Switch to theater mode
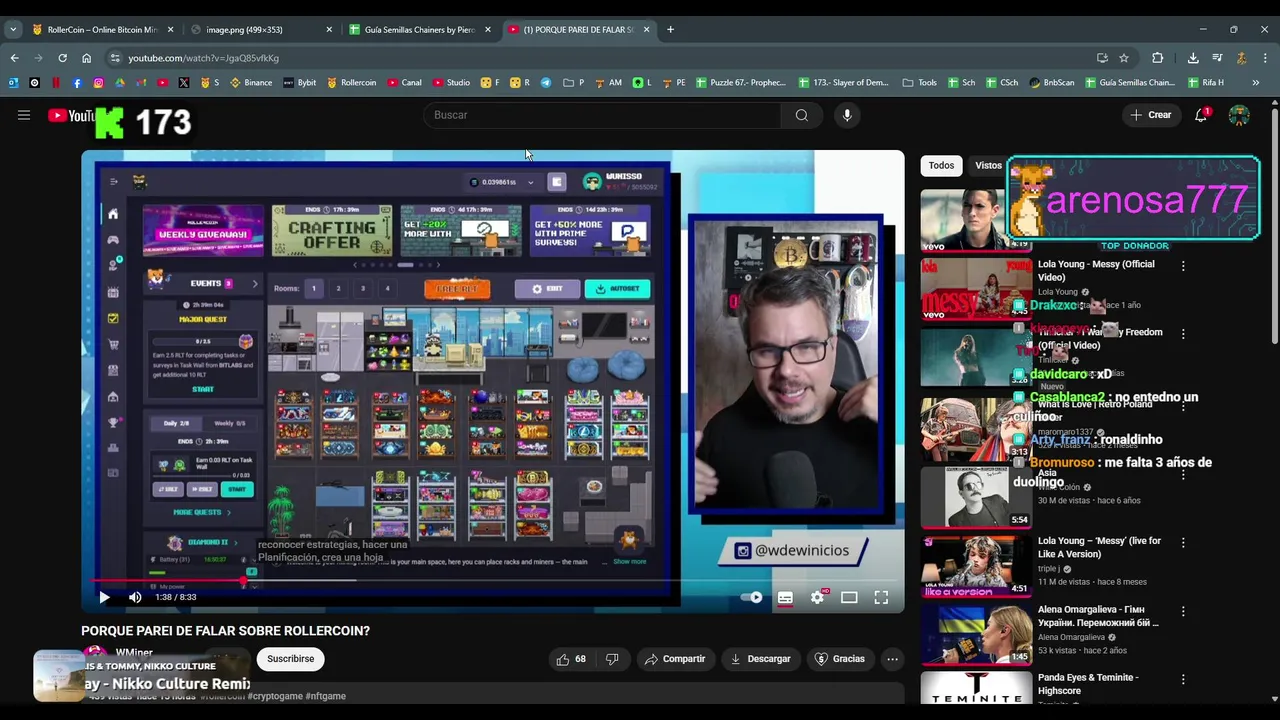The width and height of the screenshot is (1280, 720). pos(849,597)
